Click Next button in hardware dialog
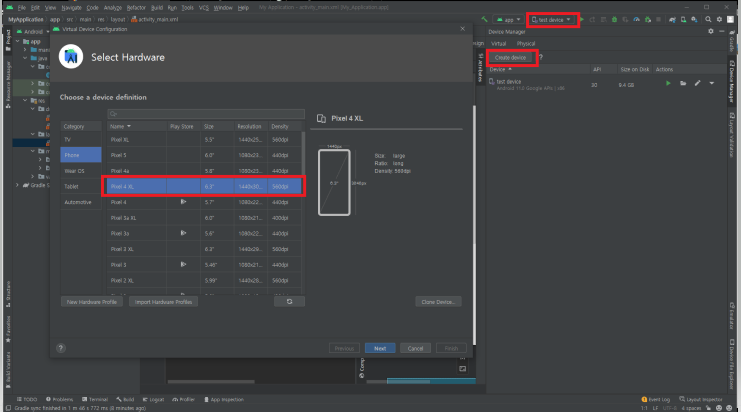 tap(380, 348)
